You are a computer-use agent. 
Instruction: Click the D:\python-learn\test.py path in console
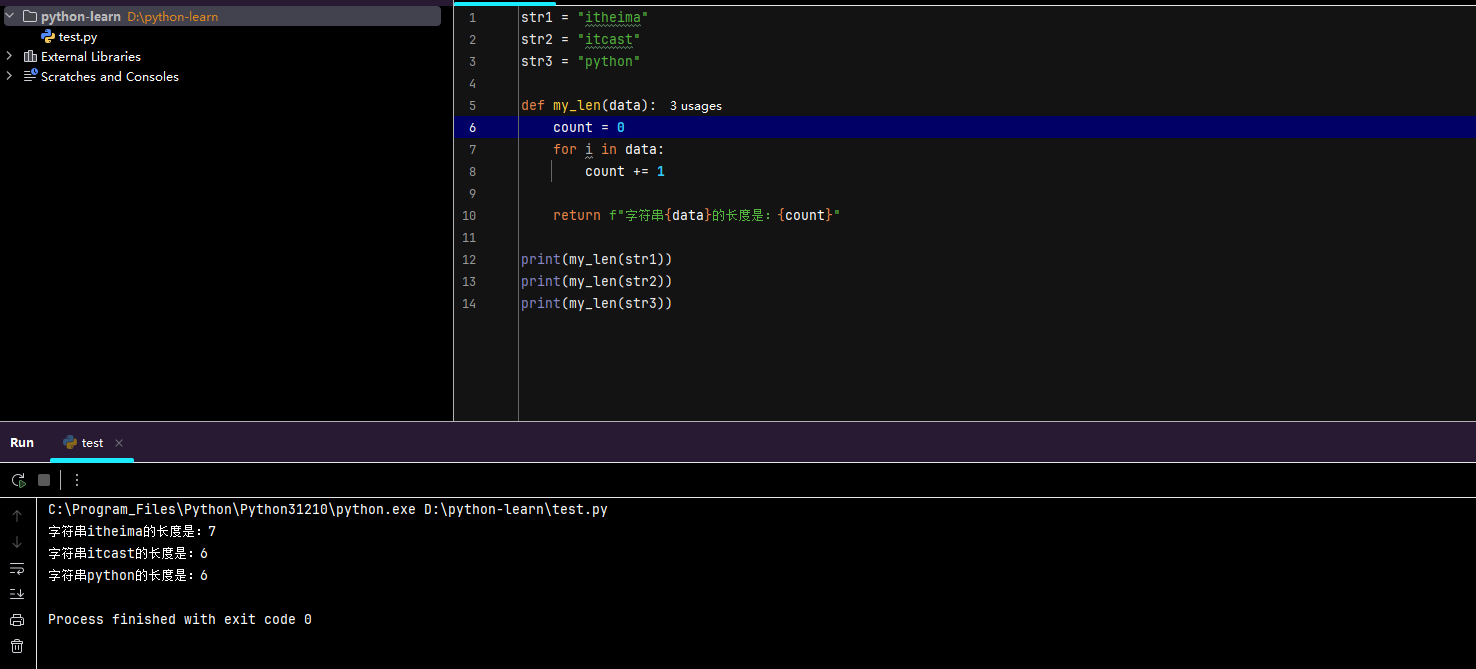click(515, 509)
